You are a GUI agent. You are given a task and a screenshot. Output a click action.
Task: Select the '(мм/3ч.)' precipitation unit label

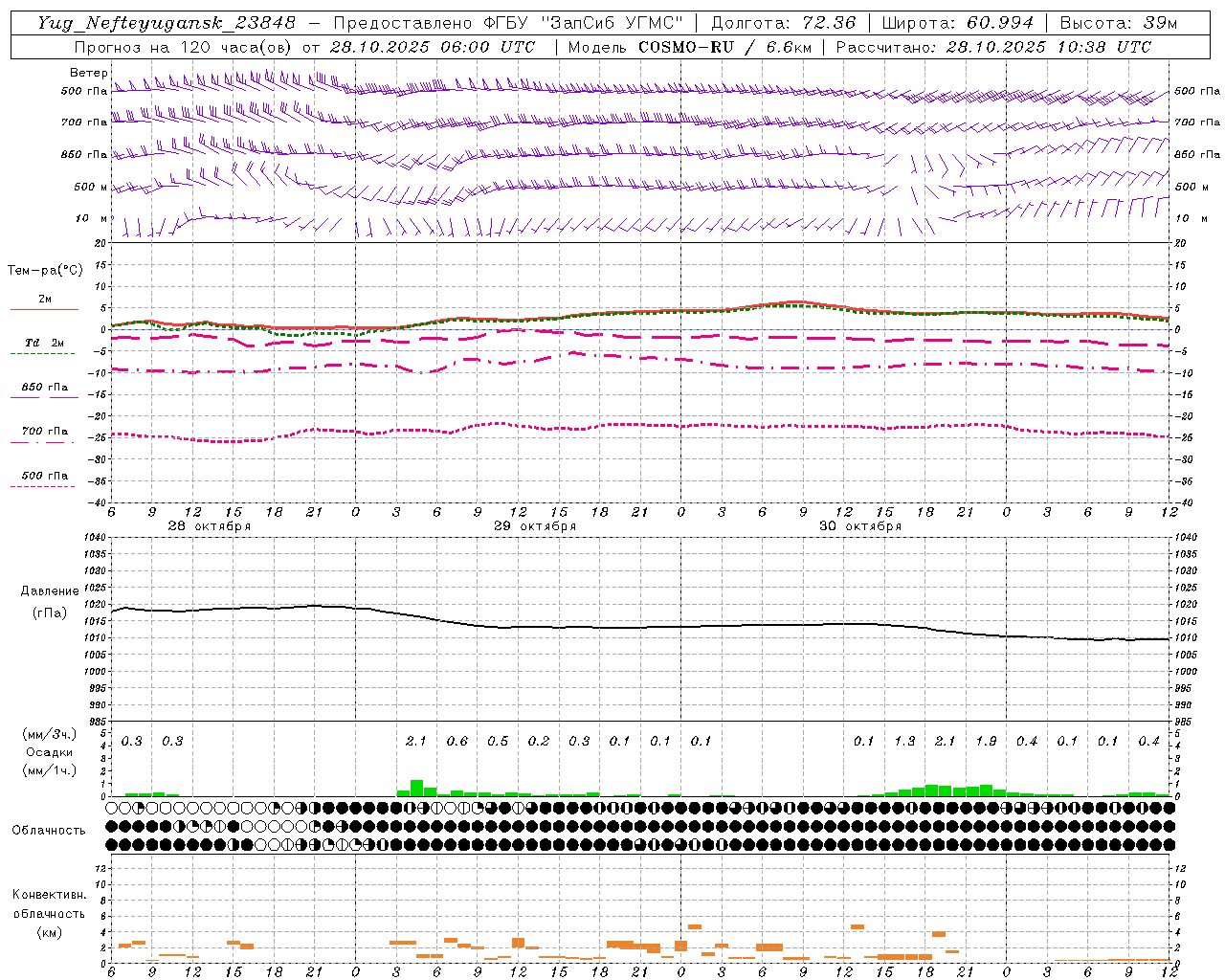pyautogui.click(x=50, y=734)
